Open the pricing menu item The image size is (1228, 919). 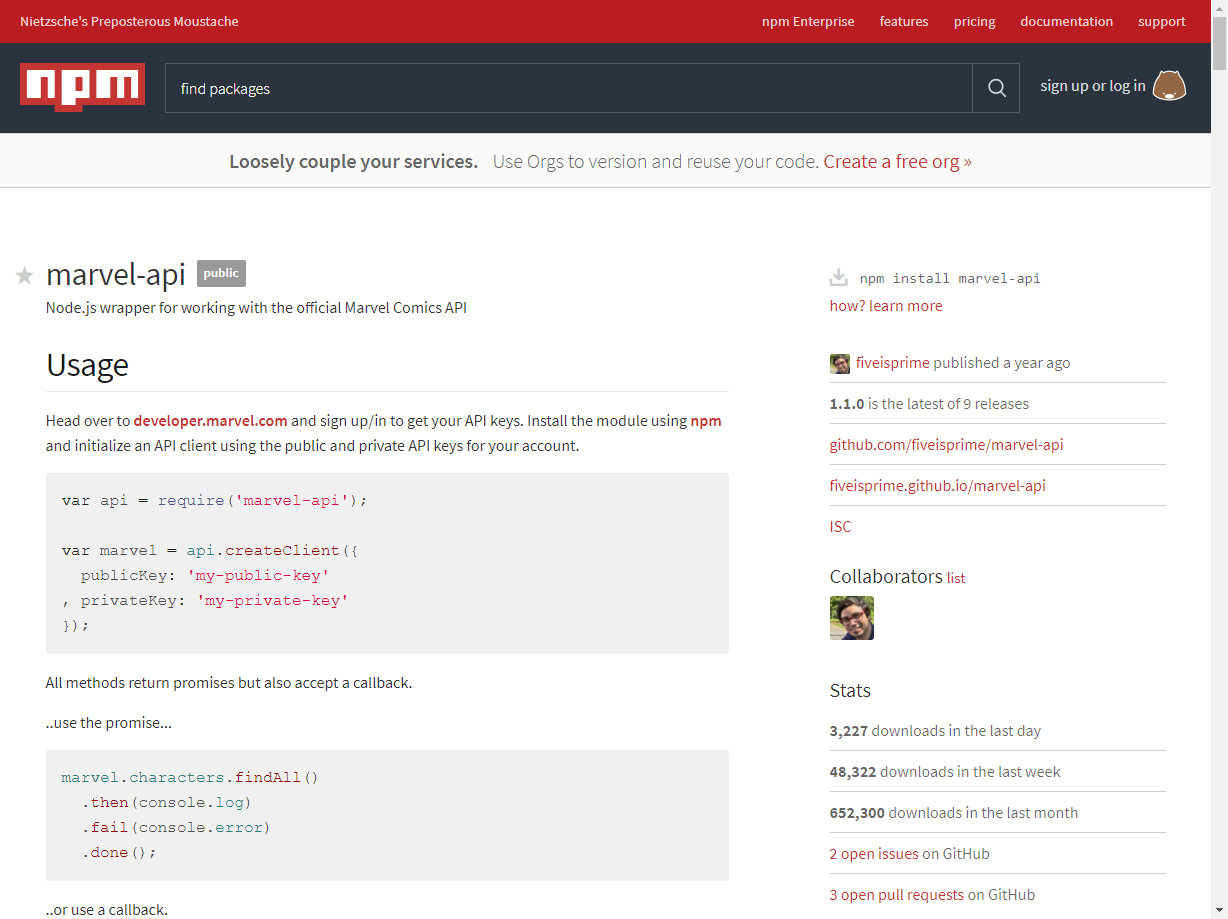pos(974,21)
